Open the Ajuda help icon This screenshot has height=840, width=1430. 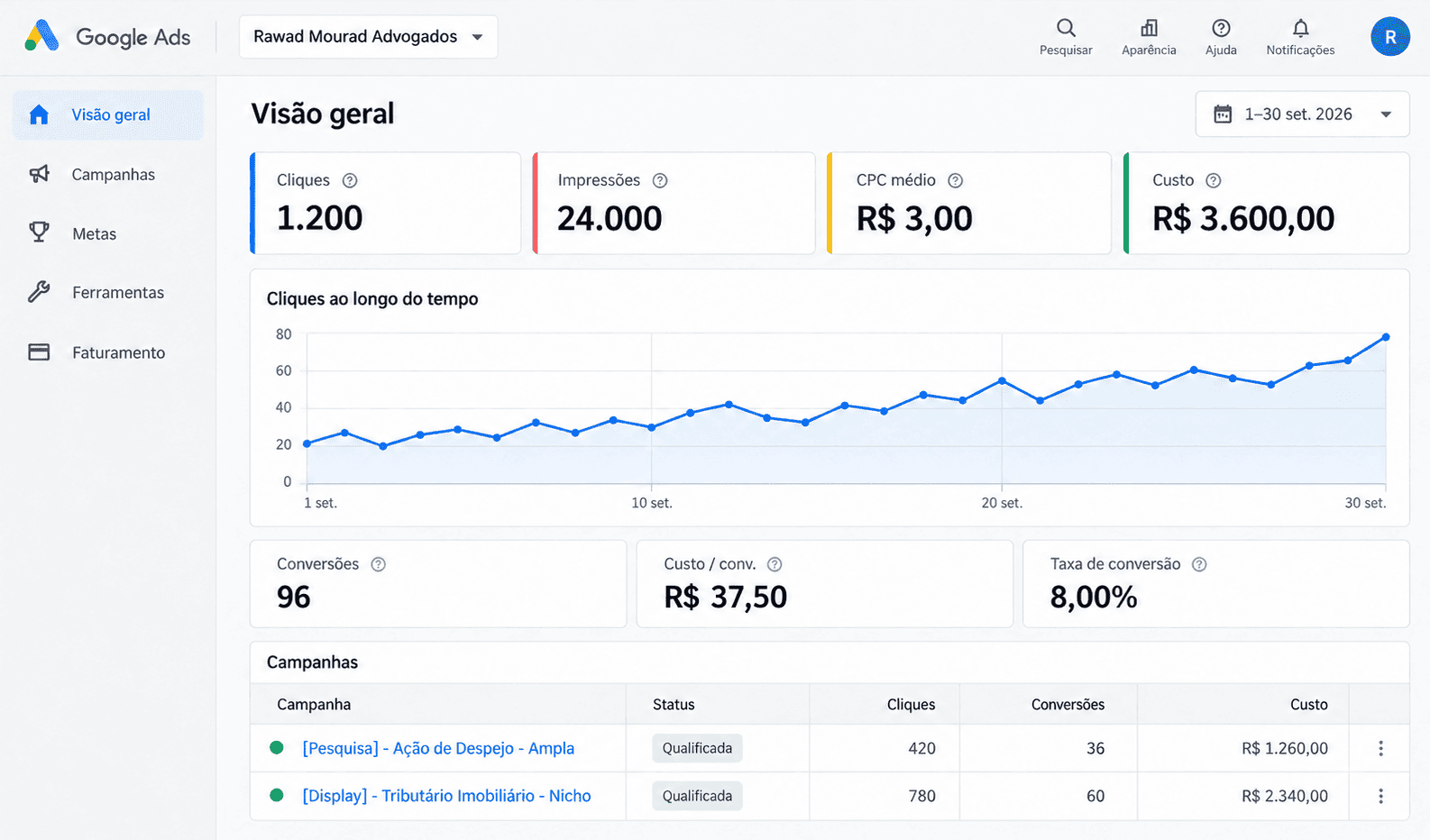click(1221, 28)
